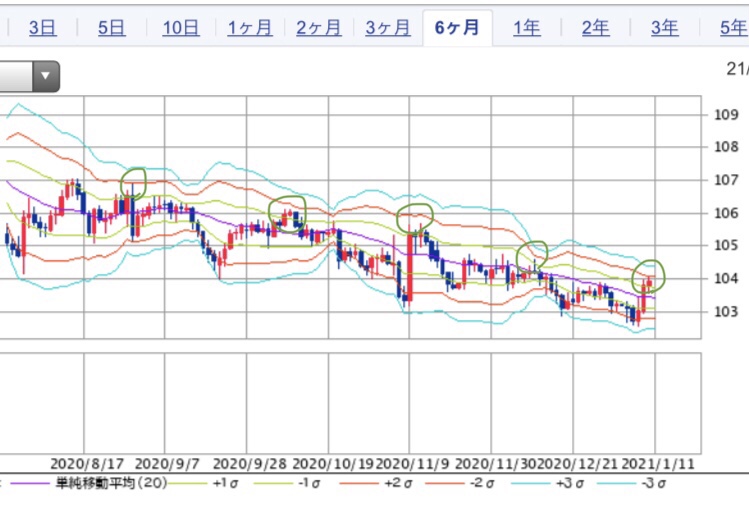Show the 1年 chart range

pyautogui.click(x=526, y=28)
